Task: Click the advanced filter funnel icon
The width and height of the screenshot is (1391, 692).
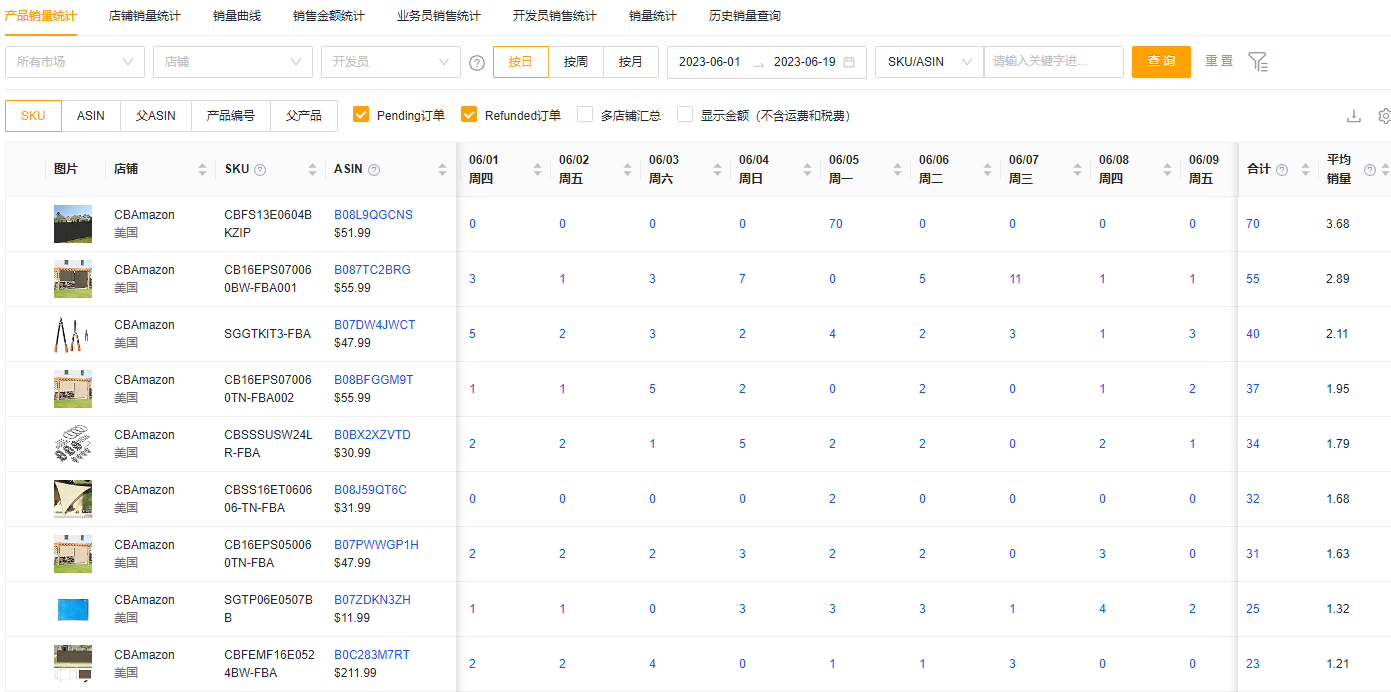Action: tap(1258, 62)
